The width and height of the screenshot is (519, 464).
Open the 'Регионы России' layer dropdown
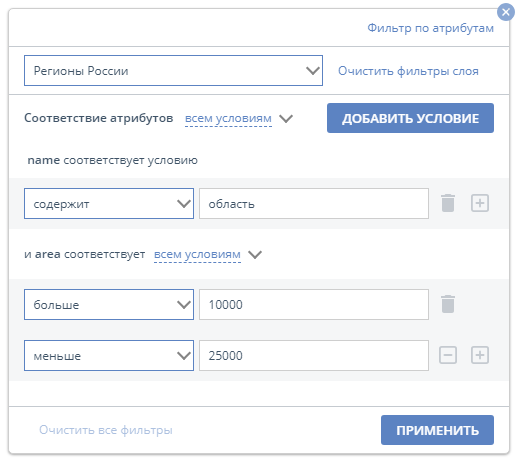[x=173, y=71]
